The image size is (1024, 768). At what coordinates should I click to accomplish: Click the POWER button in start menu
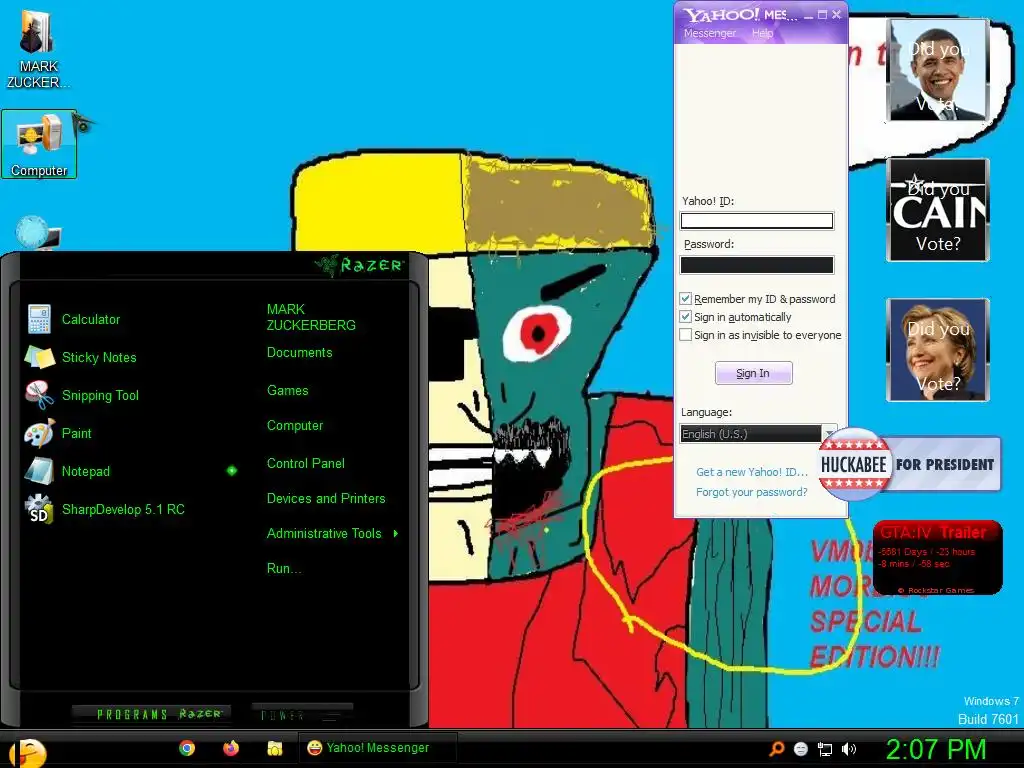302,714
